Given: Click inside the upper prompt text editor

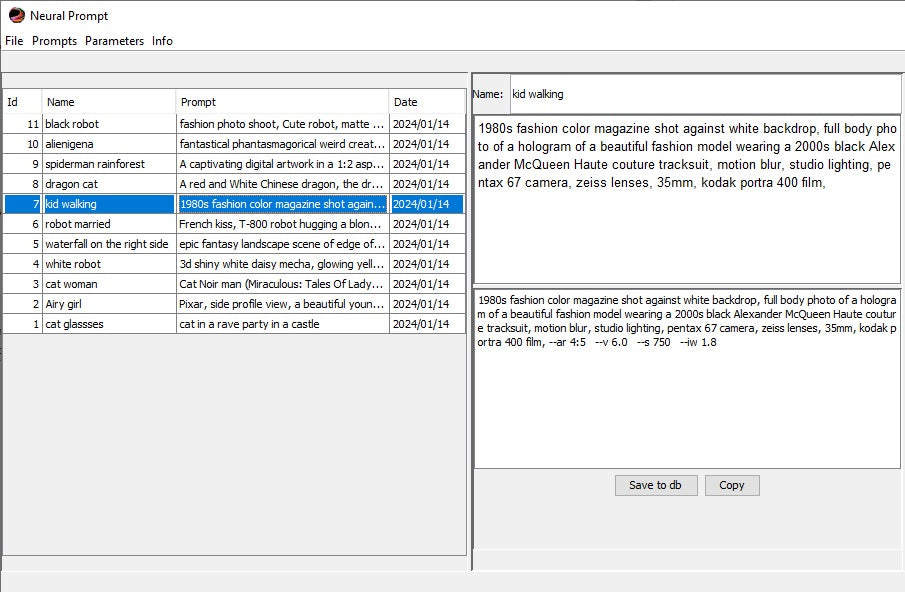Looking at the screenshot, I should click(686, 220).
